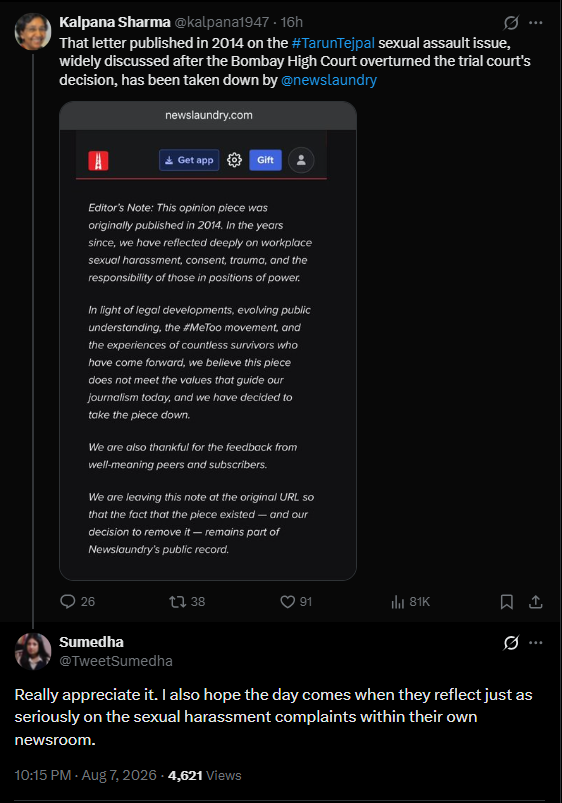
Task: Open Sumedha's profile avatar
Action: click(x=33, y=651)
